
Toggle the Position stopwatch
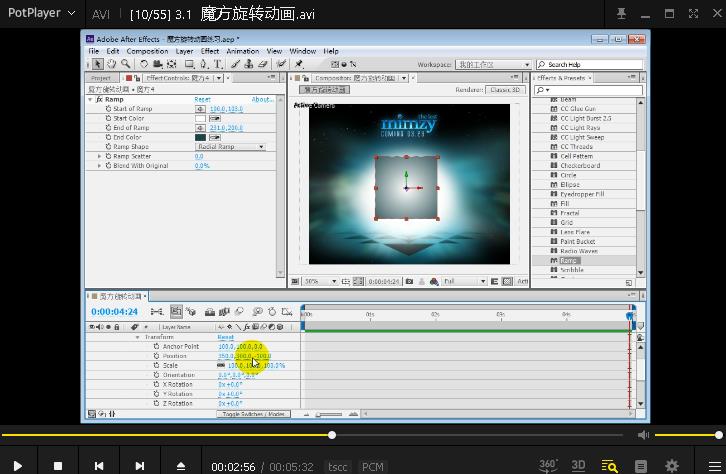[156, 356]
